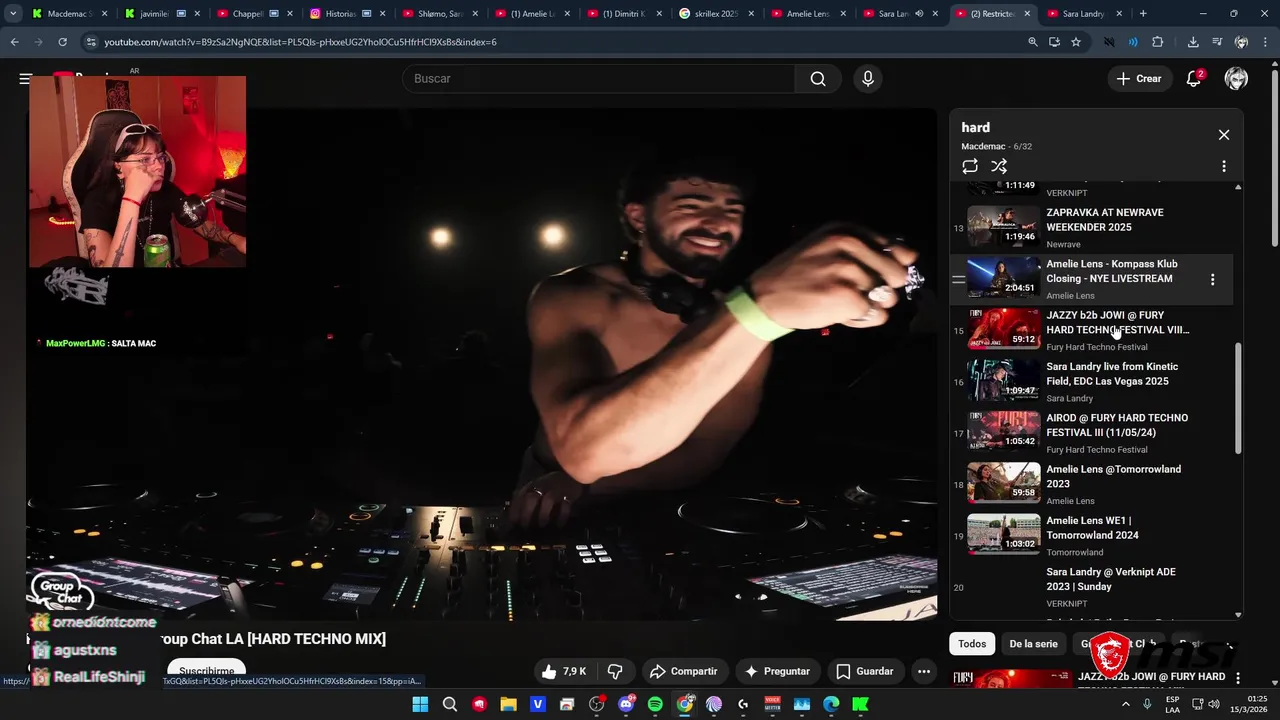Grab the drag handle of Kompass Klub item

[958, 280]
